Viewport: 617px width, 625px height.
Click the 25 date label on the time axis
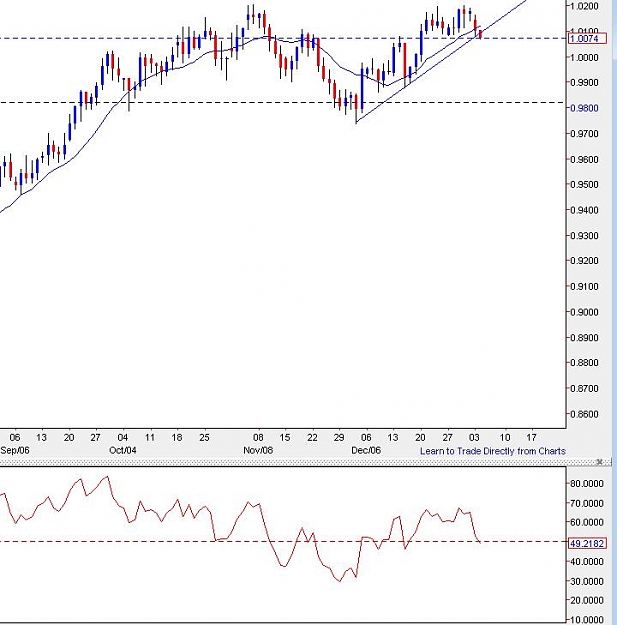[x=204, y=438]
